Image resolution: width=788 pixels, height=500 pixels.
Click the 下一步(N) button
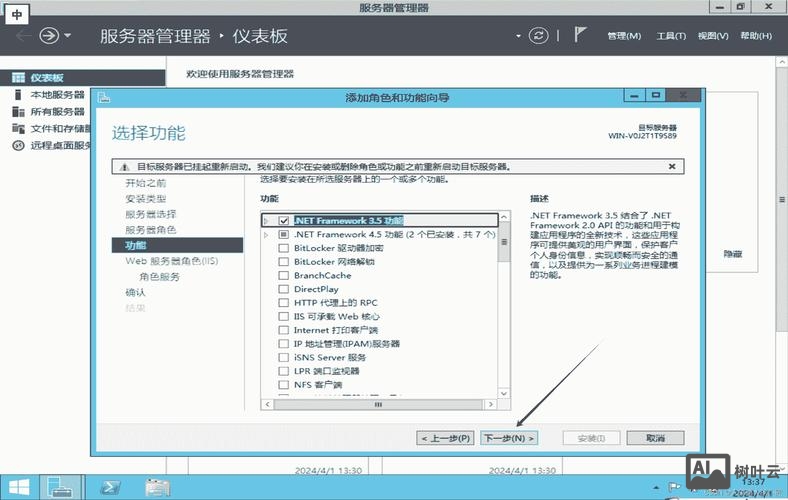(509, 438)
